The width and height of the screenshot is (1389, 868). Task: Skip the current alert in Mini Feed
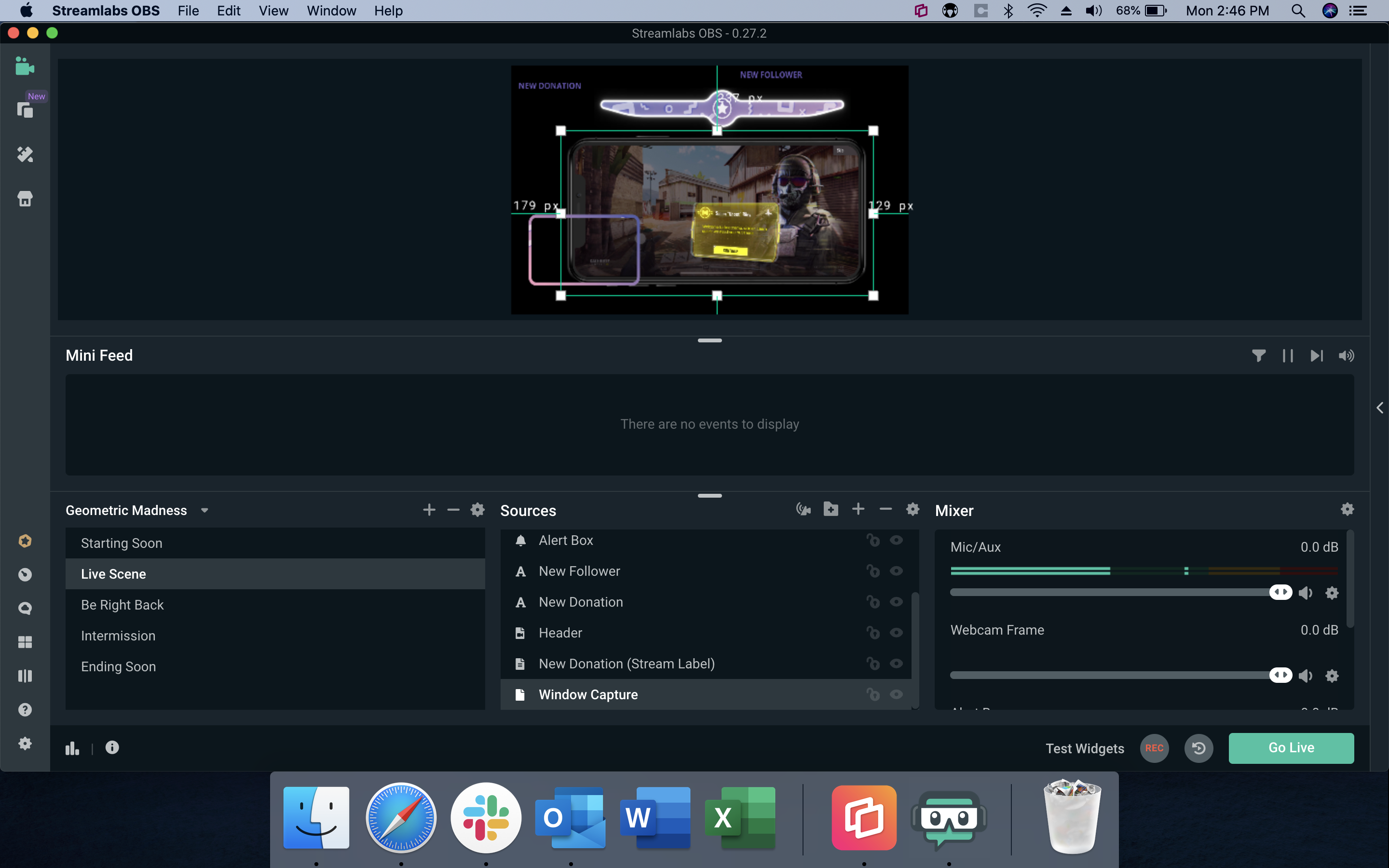click(1316, 355)
